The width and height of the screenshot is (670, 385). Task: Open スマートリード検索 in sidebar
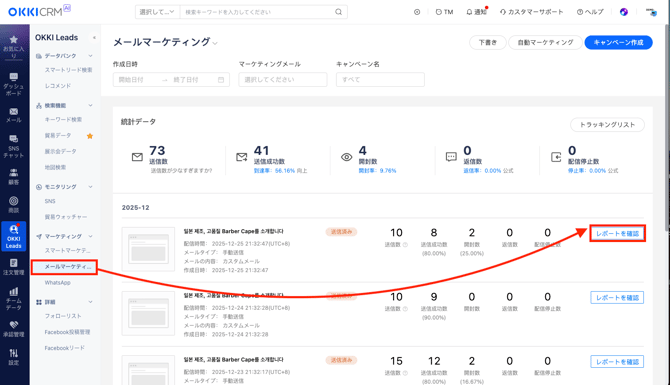click(x=68, y=70)
